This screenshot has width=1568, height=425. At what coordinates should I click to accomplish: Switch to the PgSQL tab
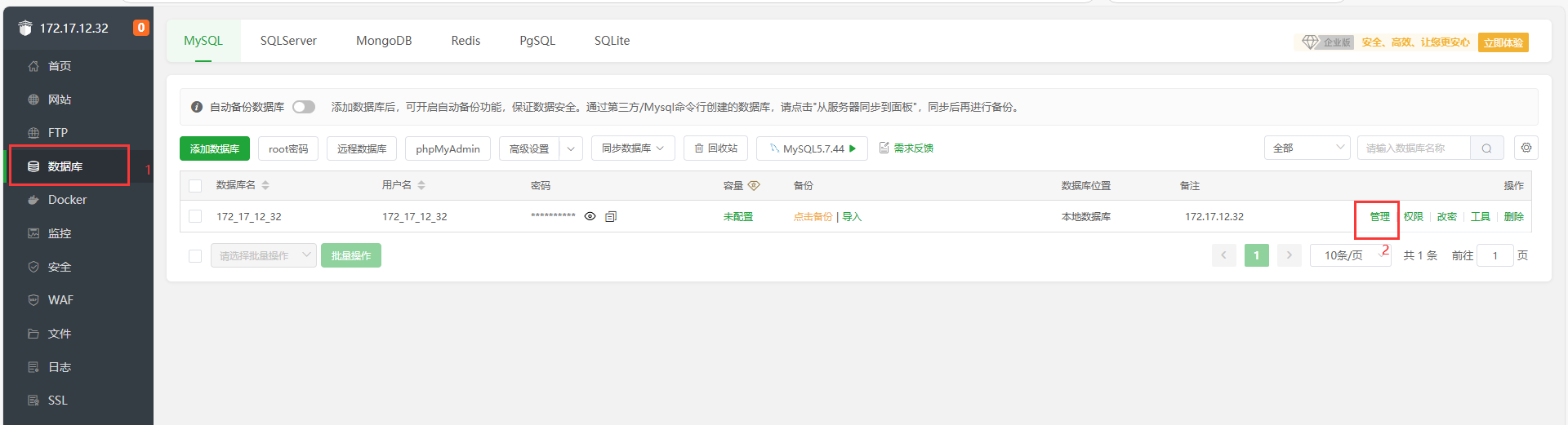click(537, 41)
